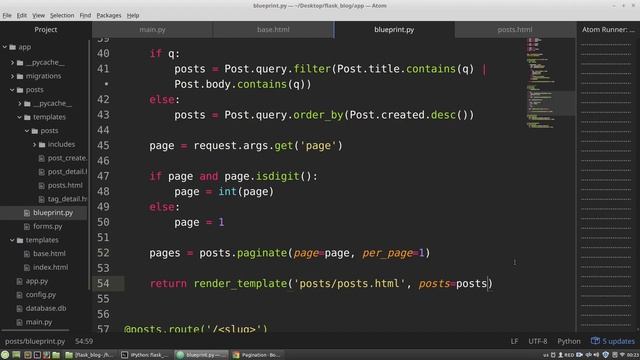Open the Atom Runner pane tab

608,29
